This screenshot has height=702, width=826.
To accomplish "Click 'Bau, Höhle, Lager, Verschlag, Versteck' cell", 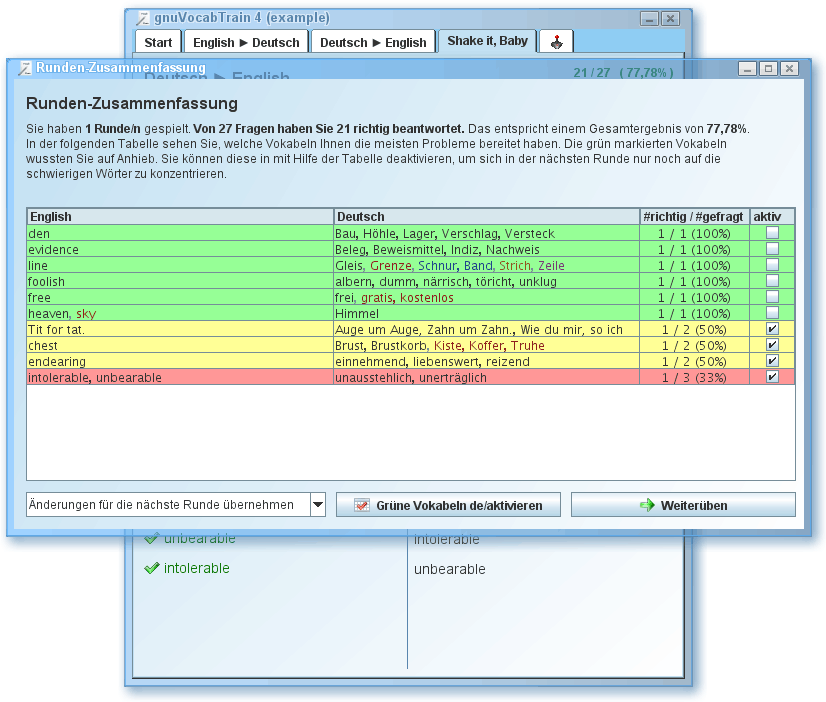I will click(487, 233).
